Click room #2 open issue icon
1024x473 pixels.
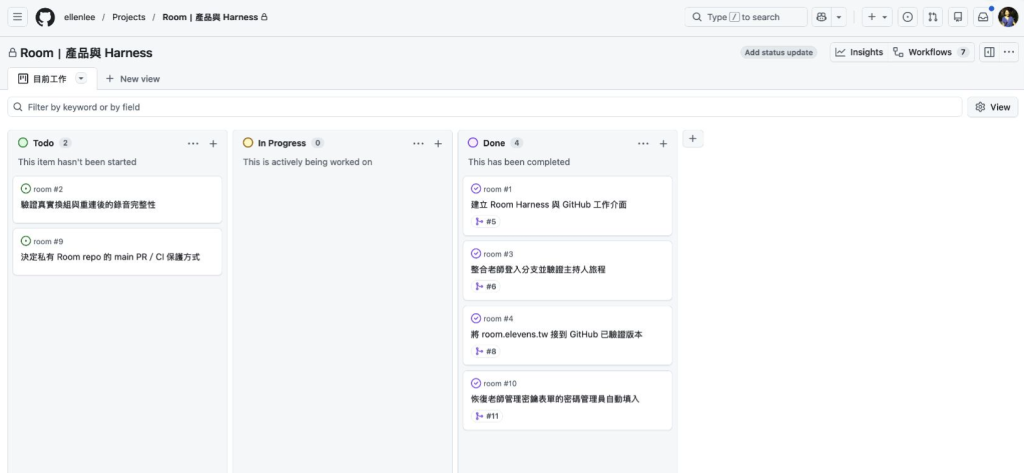26,189
